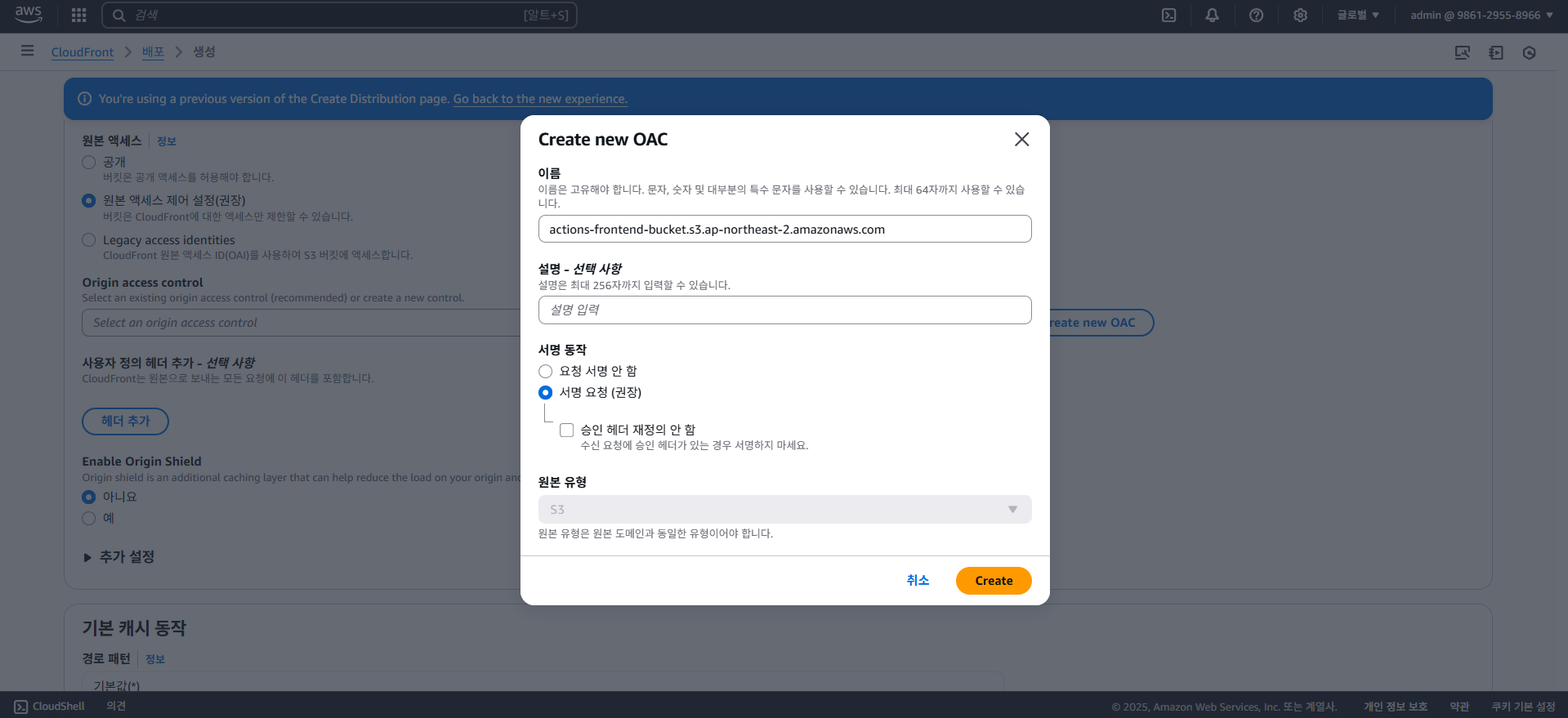
Task: Open 정보 link next to 원본 액세스
Action: click(167, 141)
